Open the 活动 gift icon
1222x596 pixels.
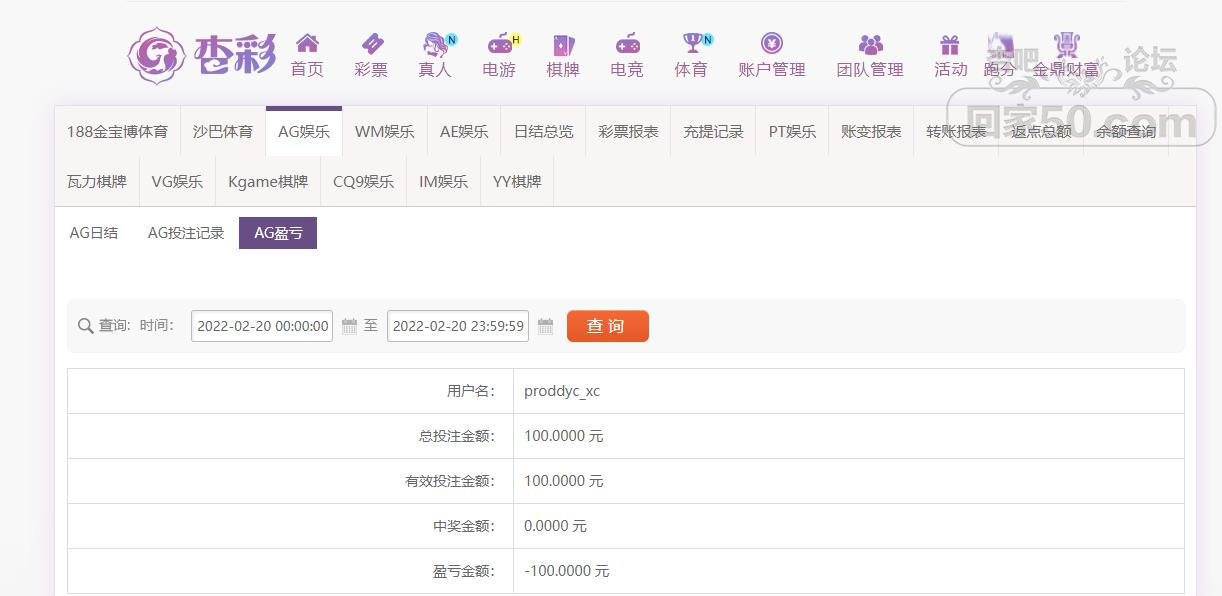point(950,45)
